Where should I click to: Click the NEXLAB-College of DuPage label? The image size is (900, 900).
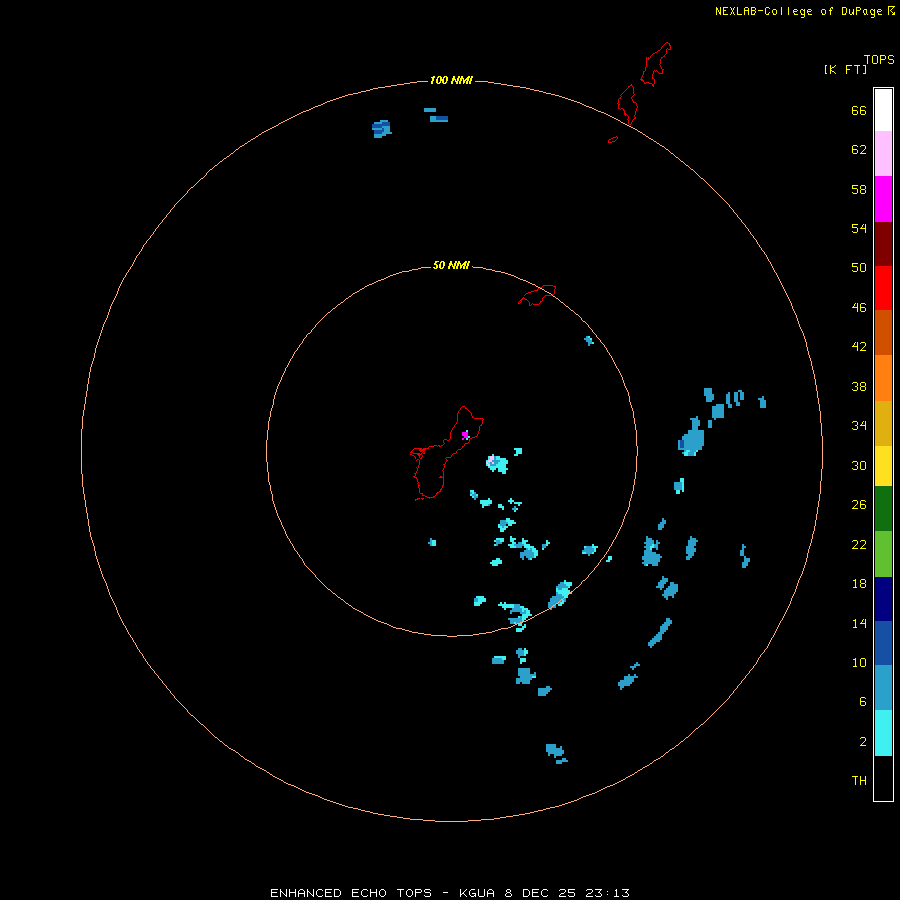click(x=798, y=11)
